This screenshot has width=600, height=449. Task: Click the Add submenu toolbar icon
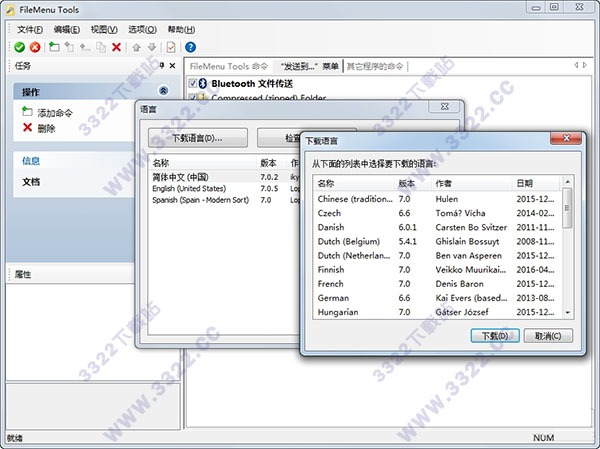click(69, 47)
